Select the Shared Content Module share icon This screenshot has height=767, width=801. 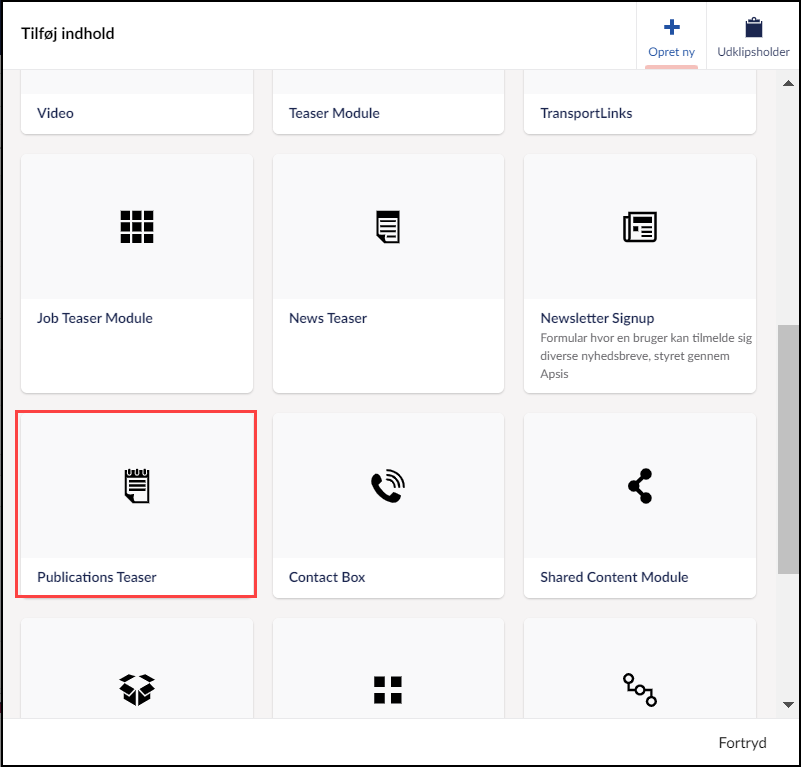640,486
